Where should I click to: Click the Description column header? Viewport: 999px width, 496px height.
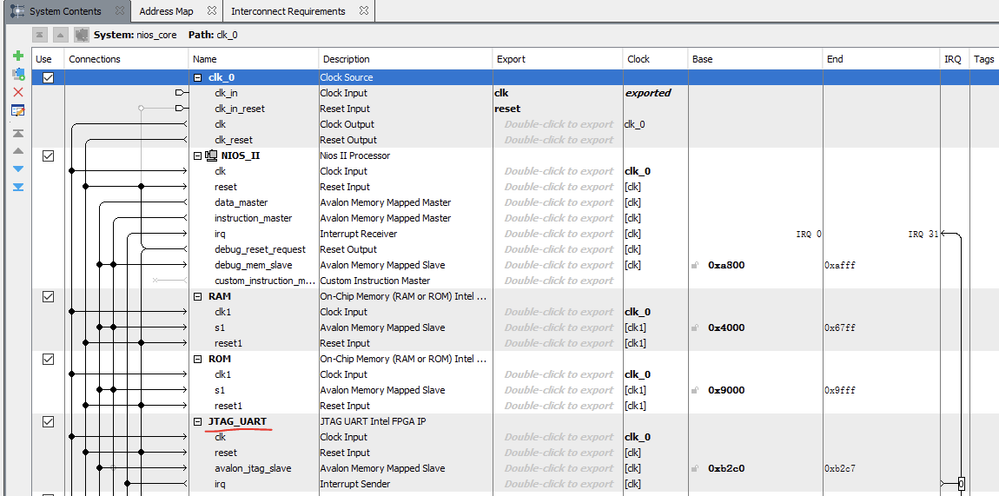pyautogui.click(x=405, y=59)
